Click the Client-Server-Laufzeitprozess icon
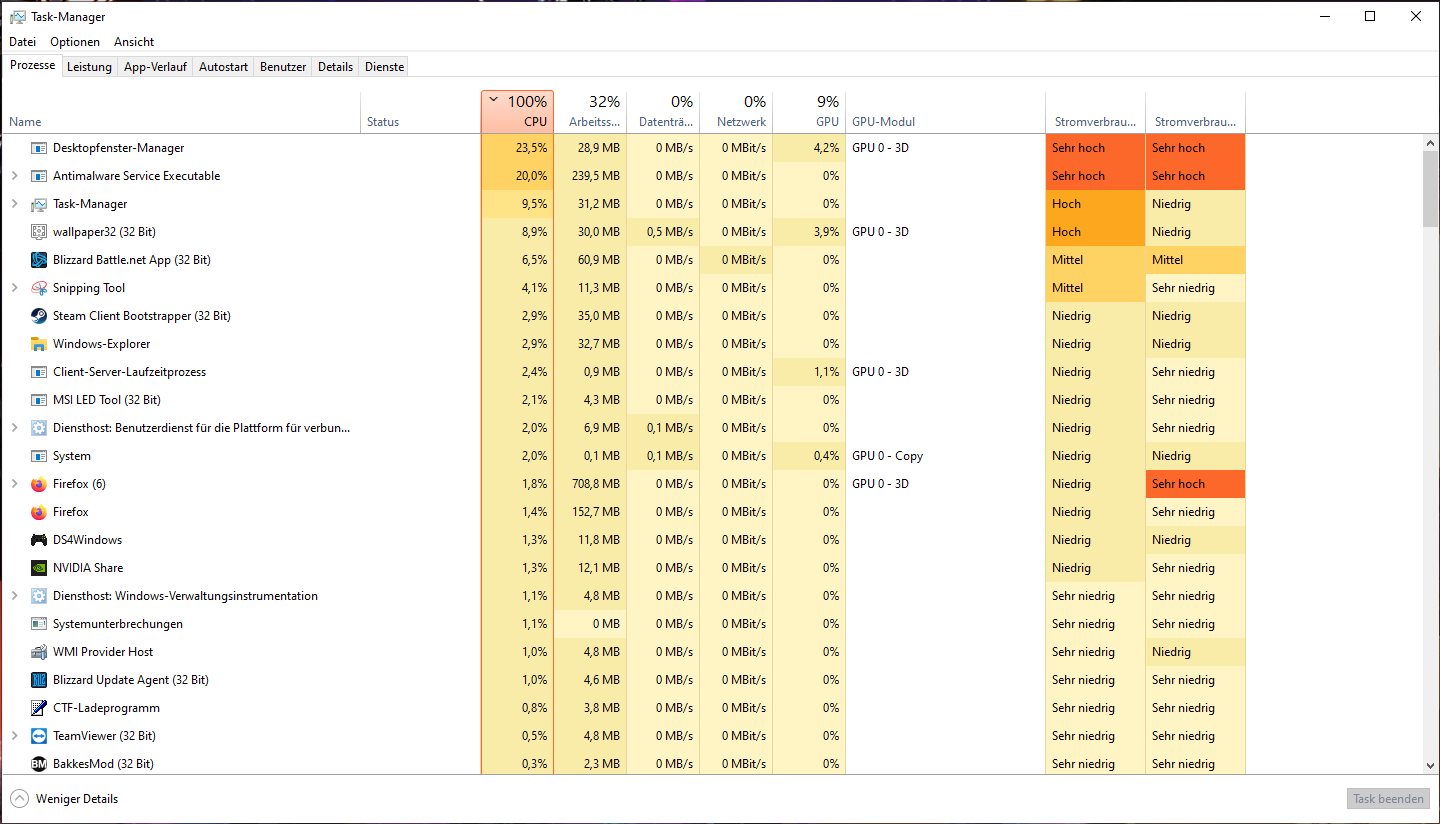 39,372
